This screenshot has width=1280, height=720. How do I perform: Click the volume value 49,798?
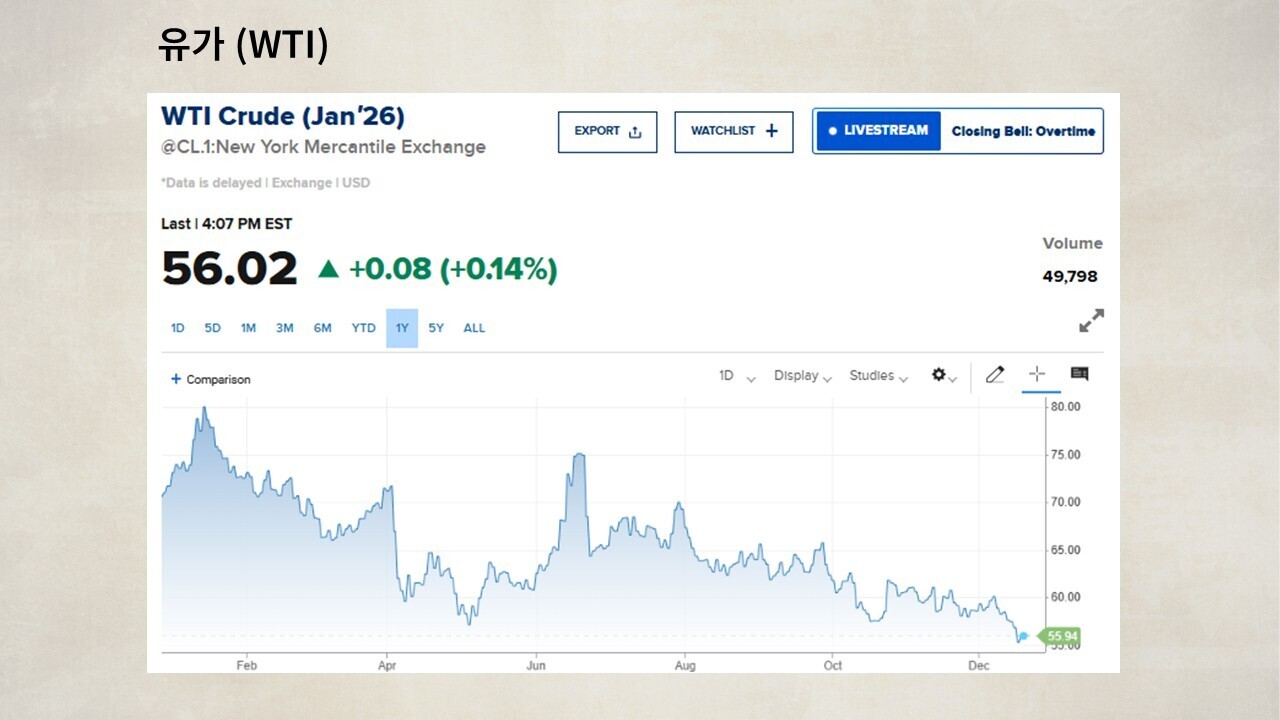click(1070, 276)
